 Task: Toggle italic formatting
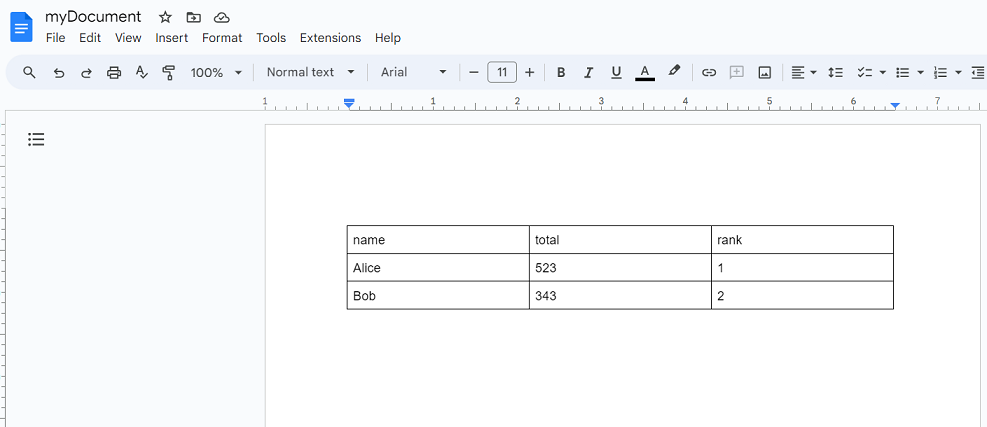coord(589,72)
